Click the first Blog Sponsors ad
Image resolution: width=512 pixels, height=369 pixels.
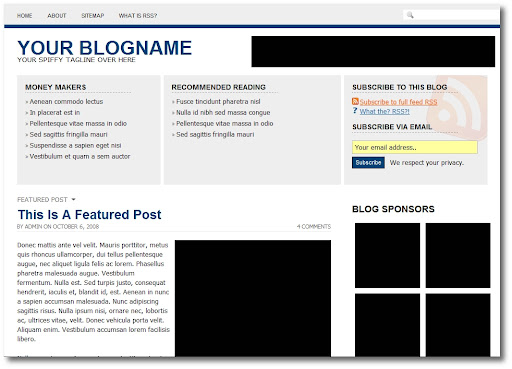[x=387, y=255]
